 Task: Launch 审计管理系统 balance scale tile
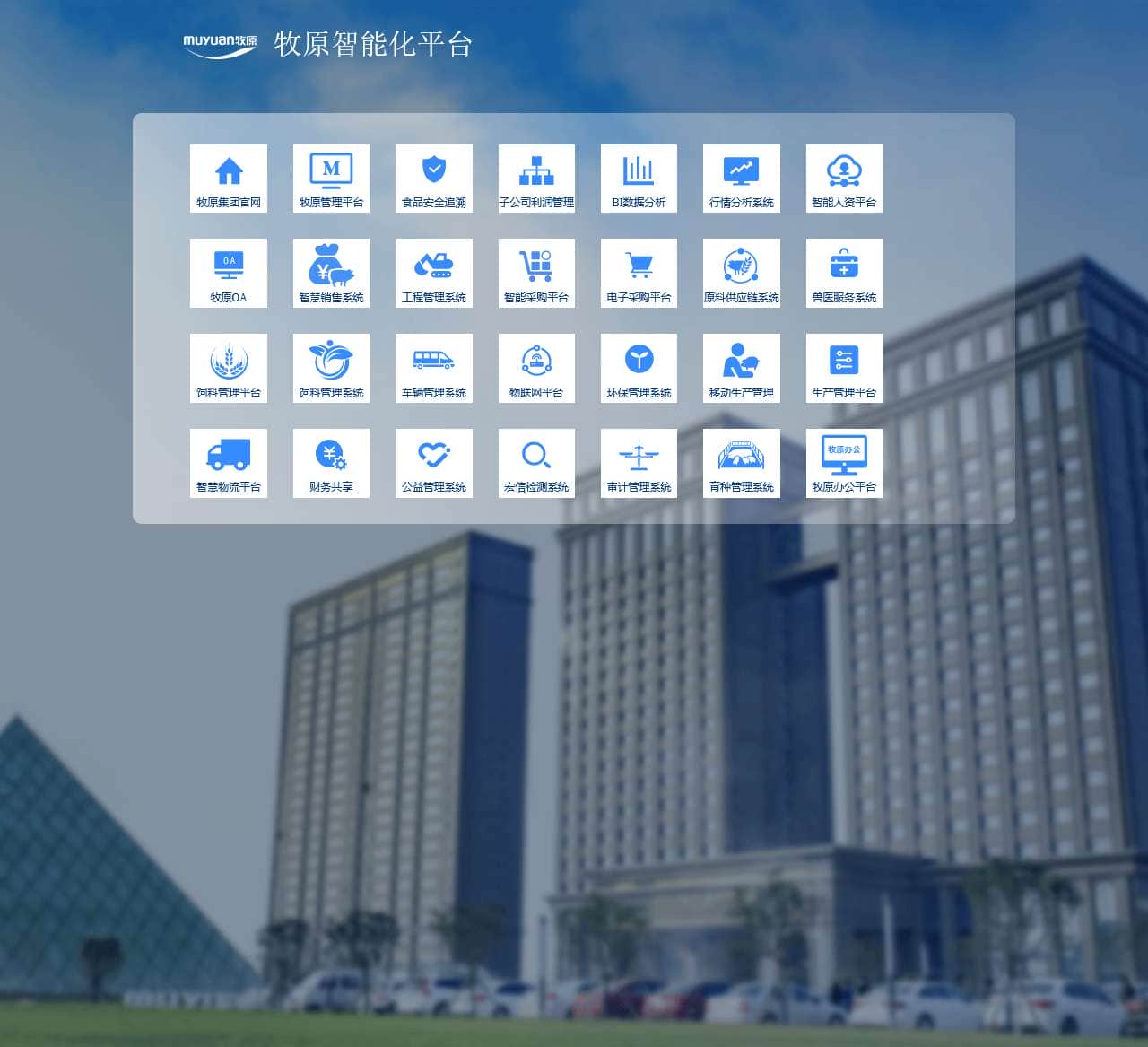639,463
